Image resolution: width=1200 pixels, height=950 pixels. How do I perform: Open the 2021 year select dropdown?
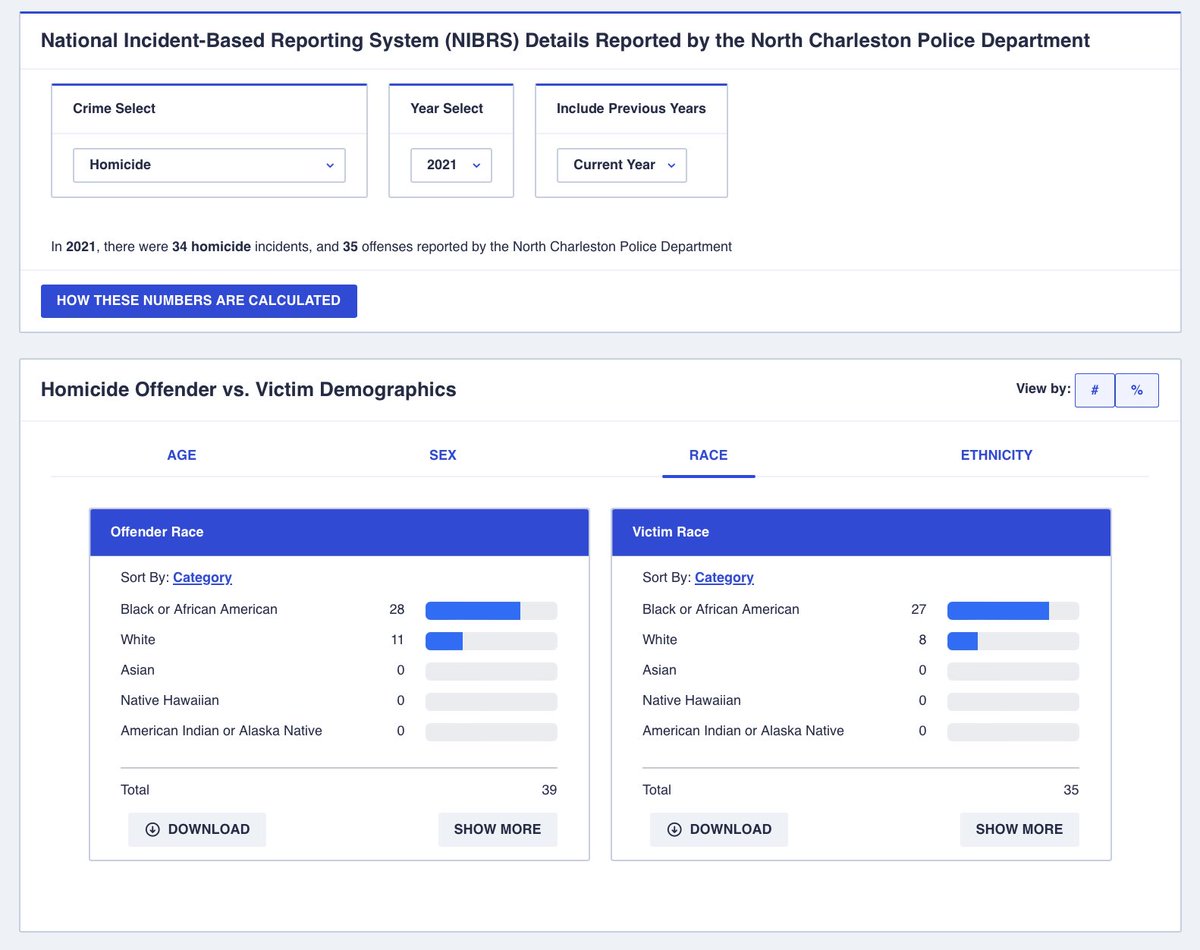[x=451, y=165]
